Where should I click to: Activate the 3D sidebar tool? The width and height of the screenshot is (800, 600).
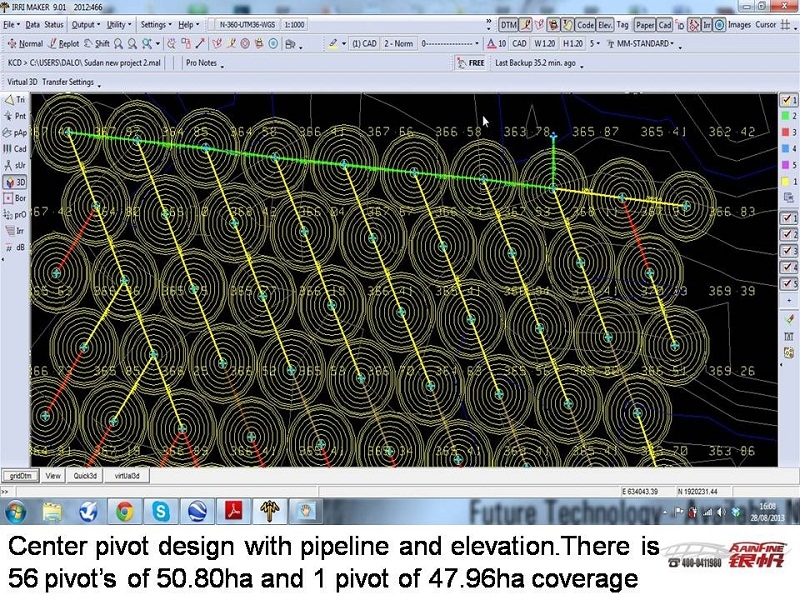[x=15, y=183]
